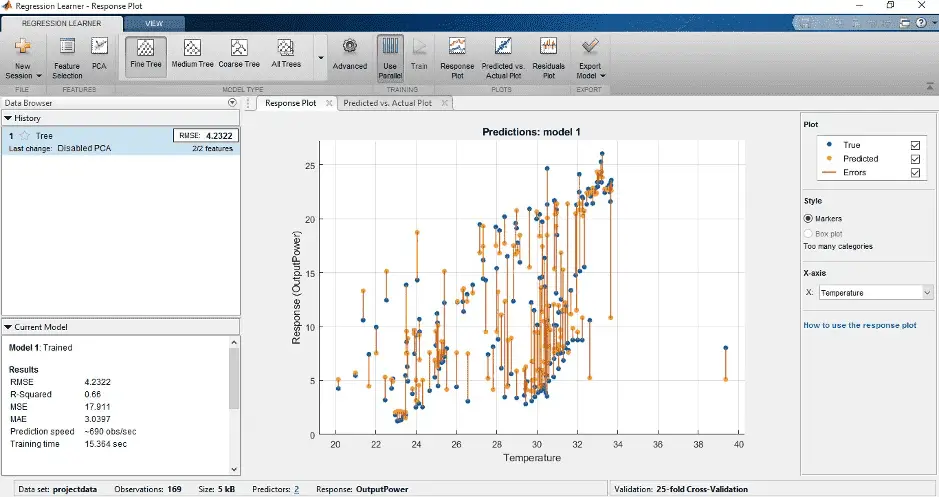Image resolution: width=939 pixels, height=497 pixels.
Task: Uncheck the Predicted data checkbox
Action: 915,159
